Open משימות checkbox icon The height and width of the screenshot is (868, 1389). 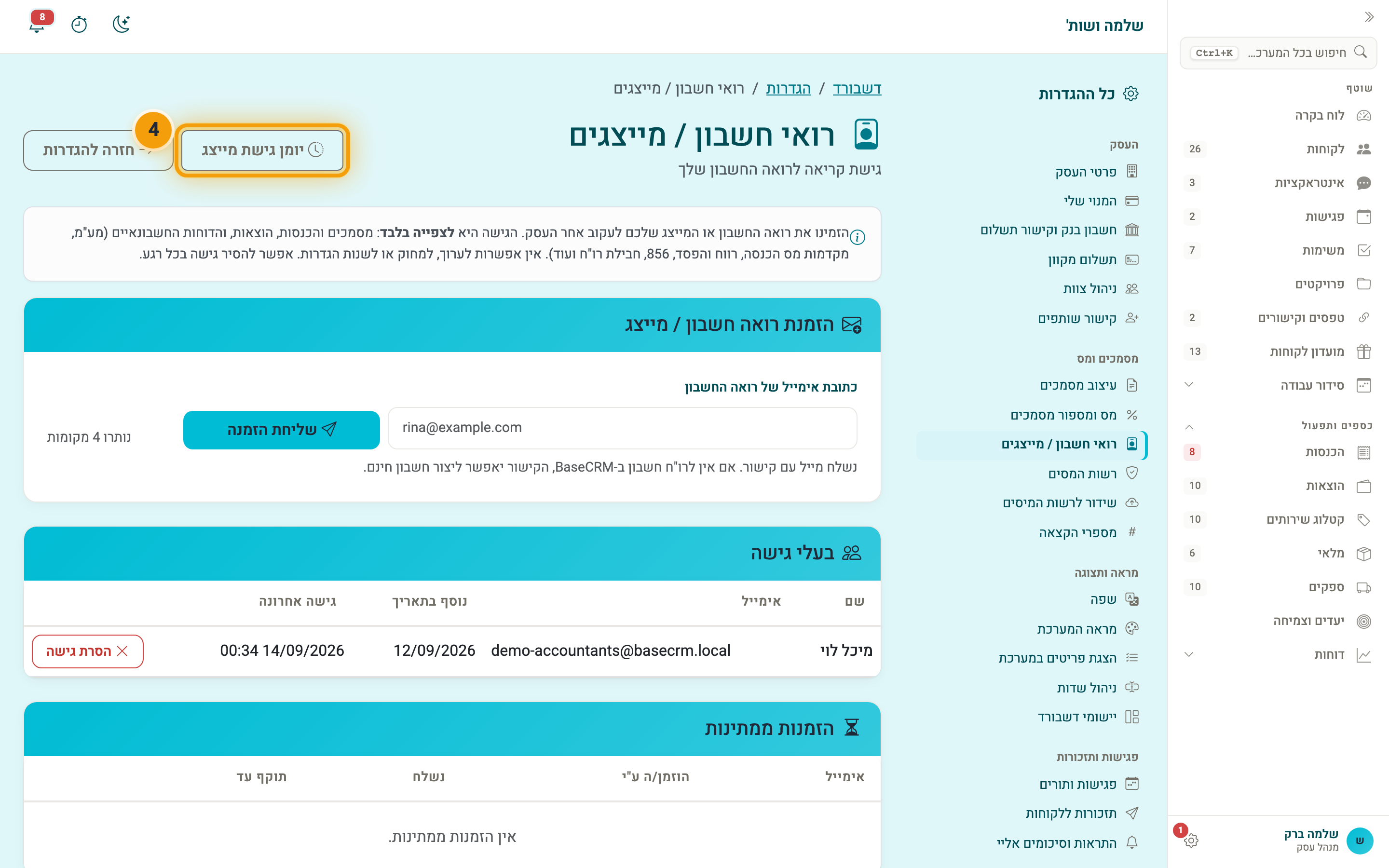click(1364, 250)
